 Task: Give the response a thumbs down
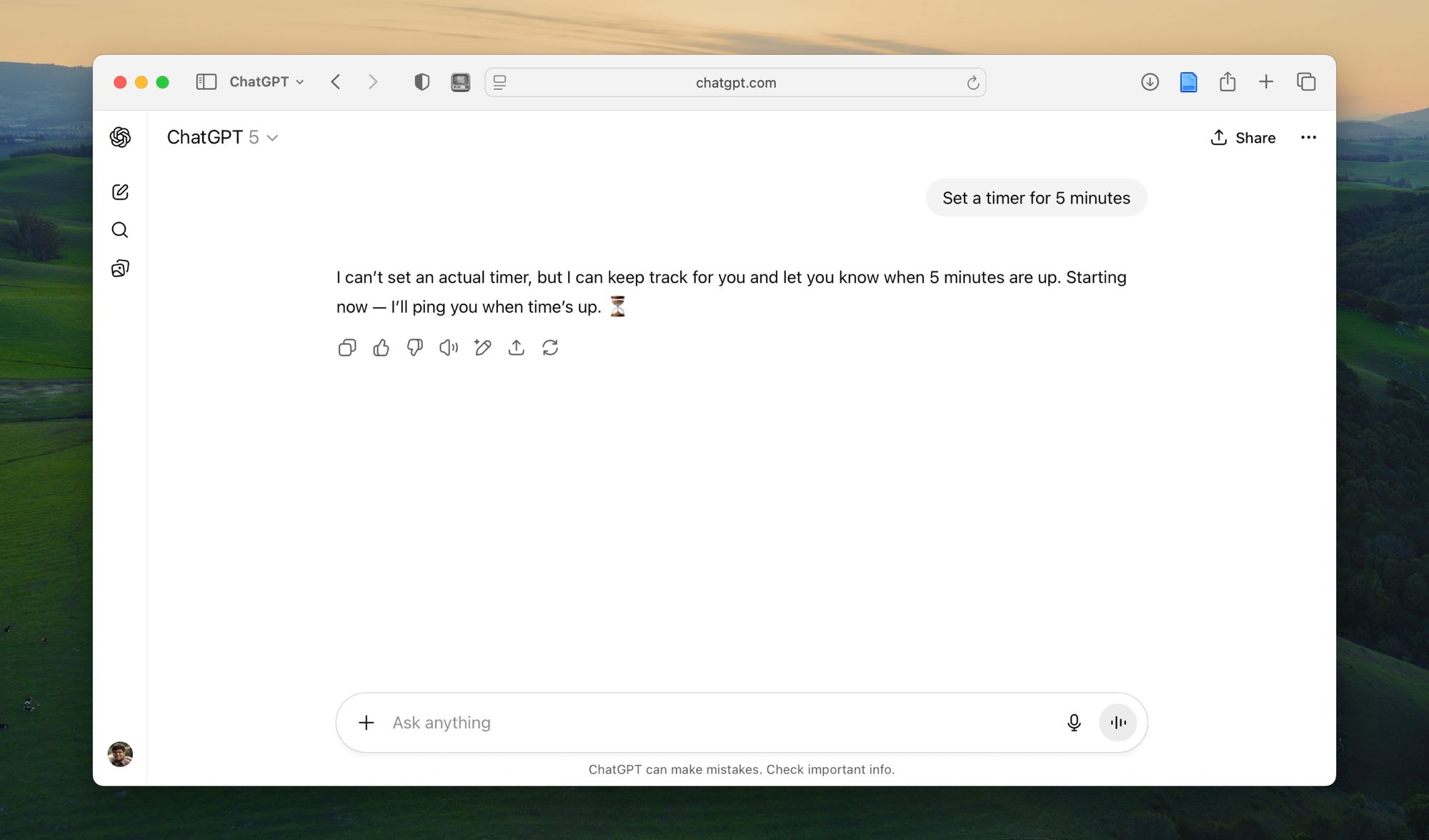coord(414,348)
